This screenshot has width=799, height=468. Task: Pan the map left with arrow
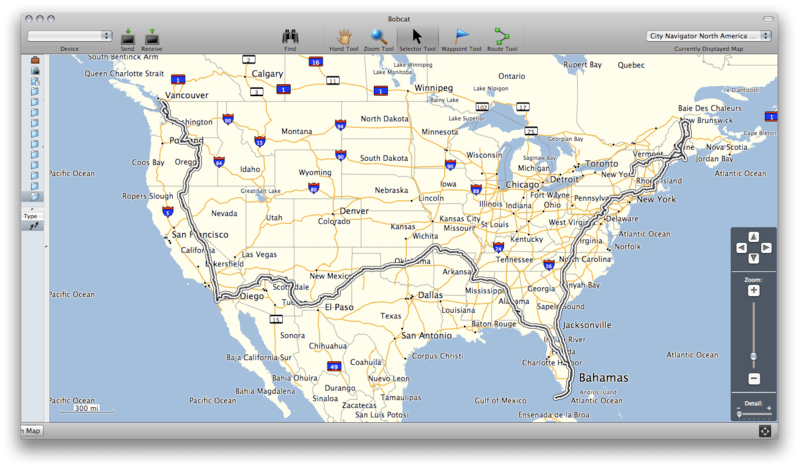coord(742,248)
